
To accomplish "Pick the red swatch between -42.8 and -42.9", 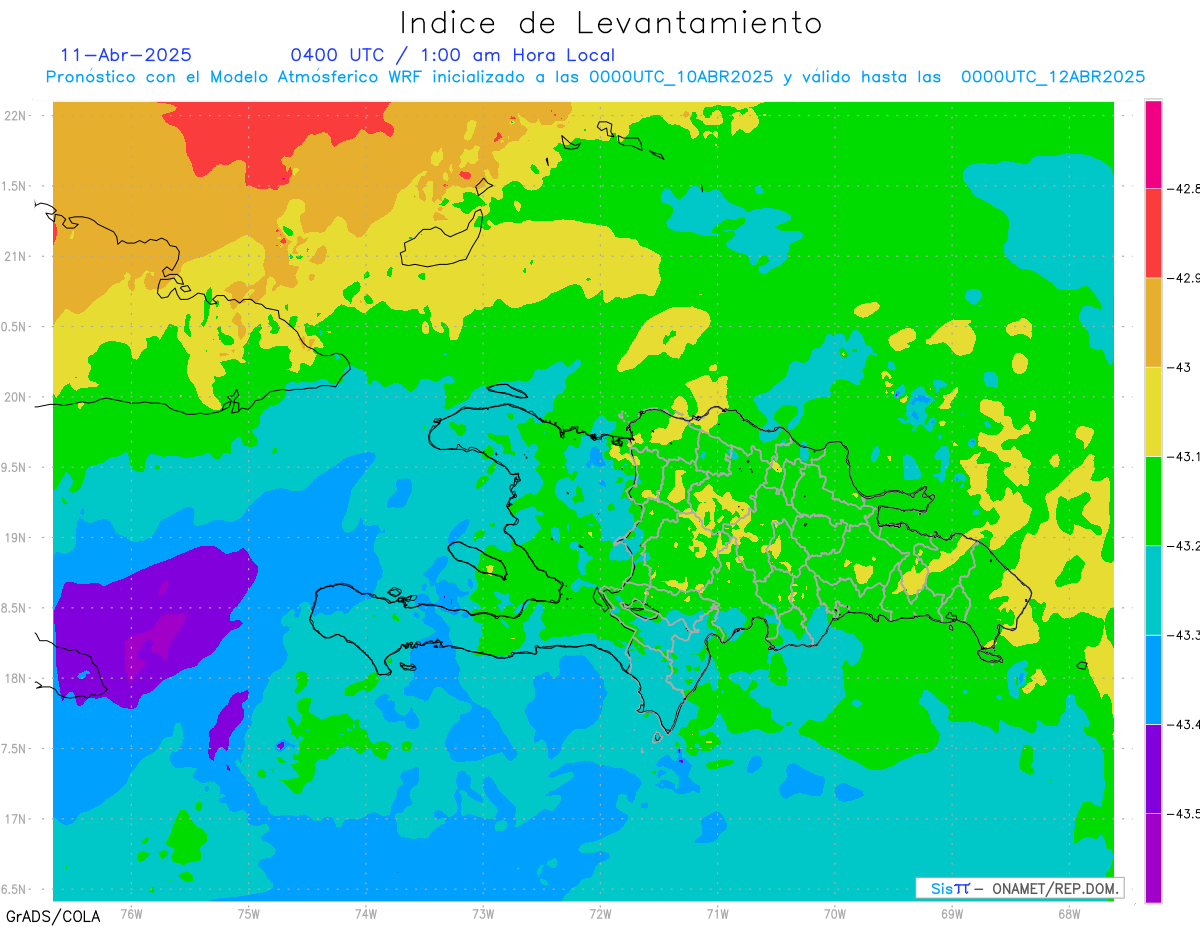I will 1153,233.
